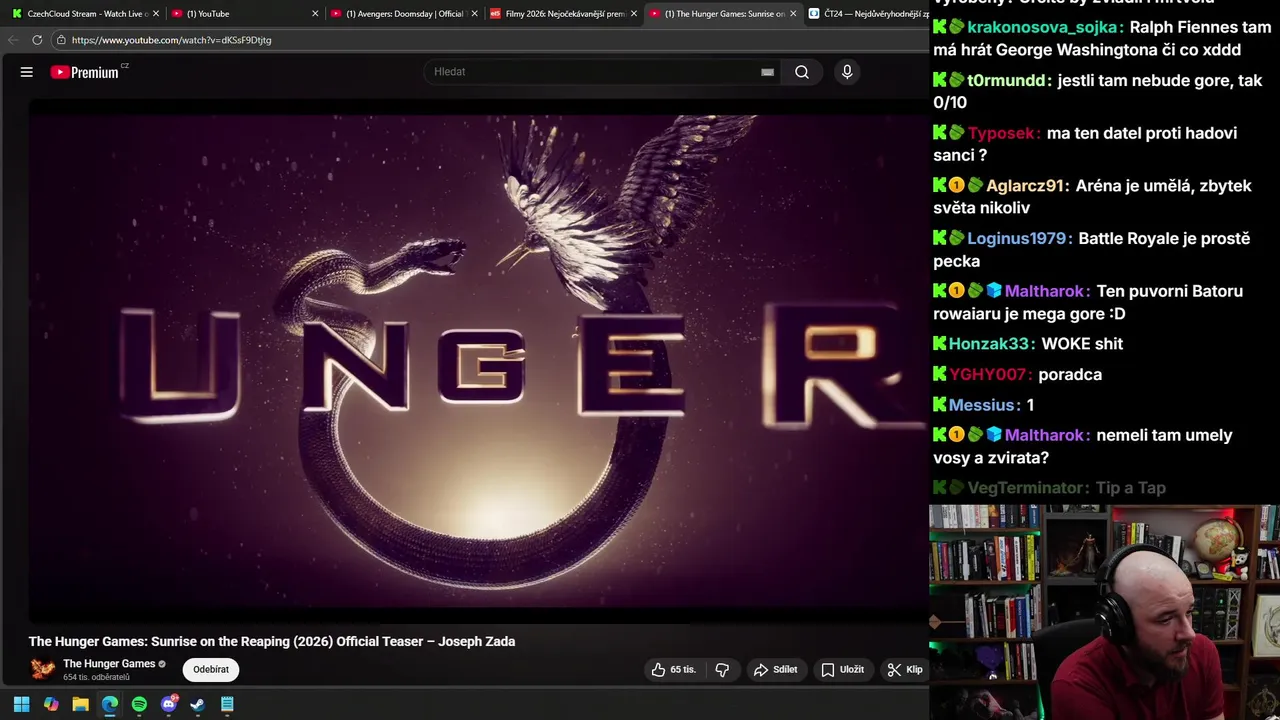1280x720 pixels.
Task: Click the "WOKE shit" chat message
Action: point(1082,344)
